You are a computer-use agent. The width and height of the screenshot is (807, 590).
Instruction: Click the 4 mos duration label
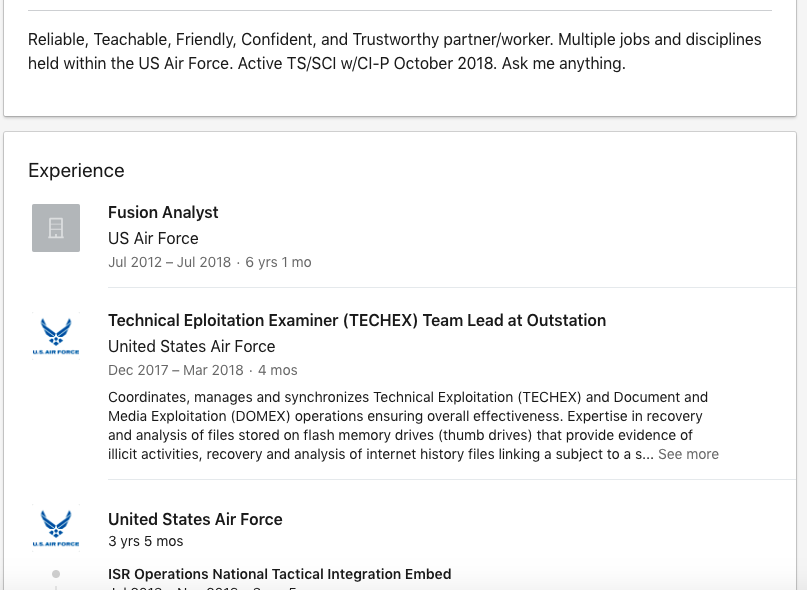coord(277,370)
